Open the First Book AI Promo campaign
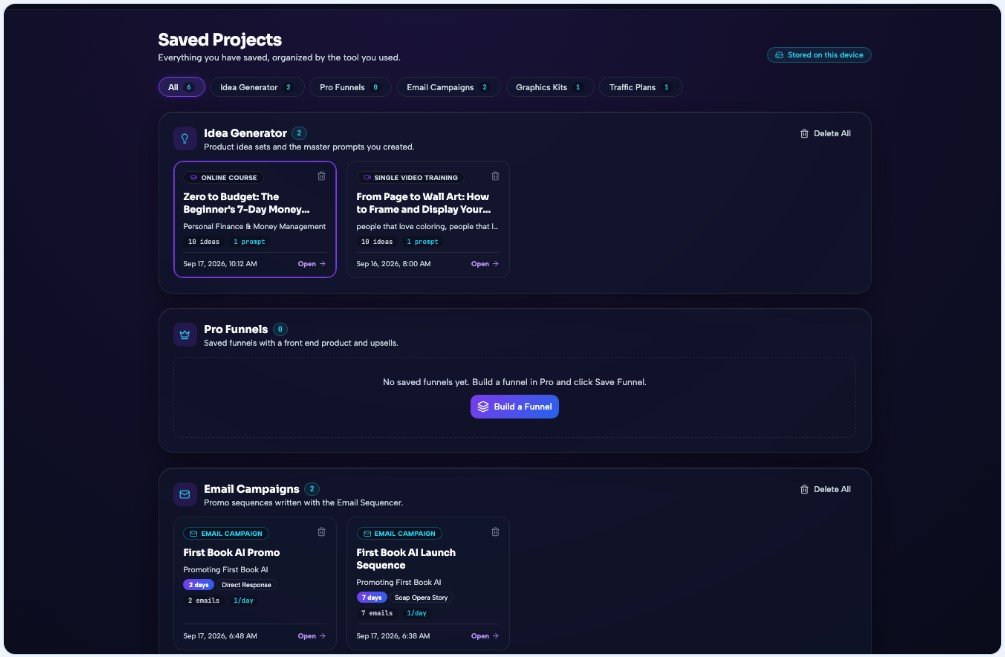Screen dimensions: 1005x657 coord(311,636)
